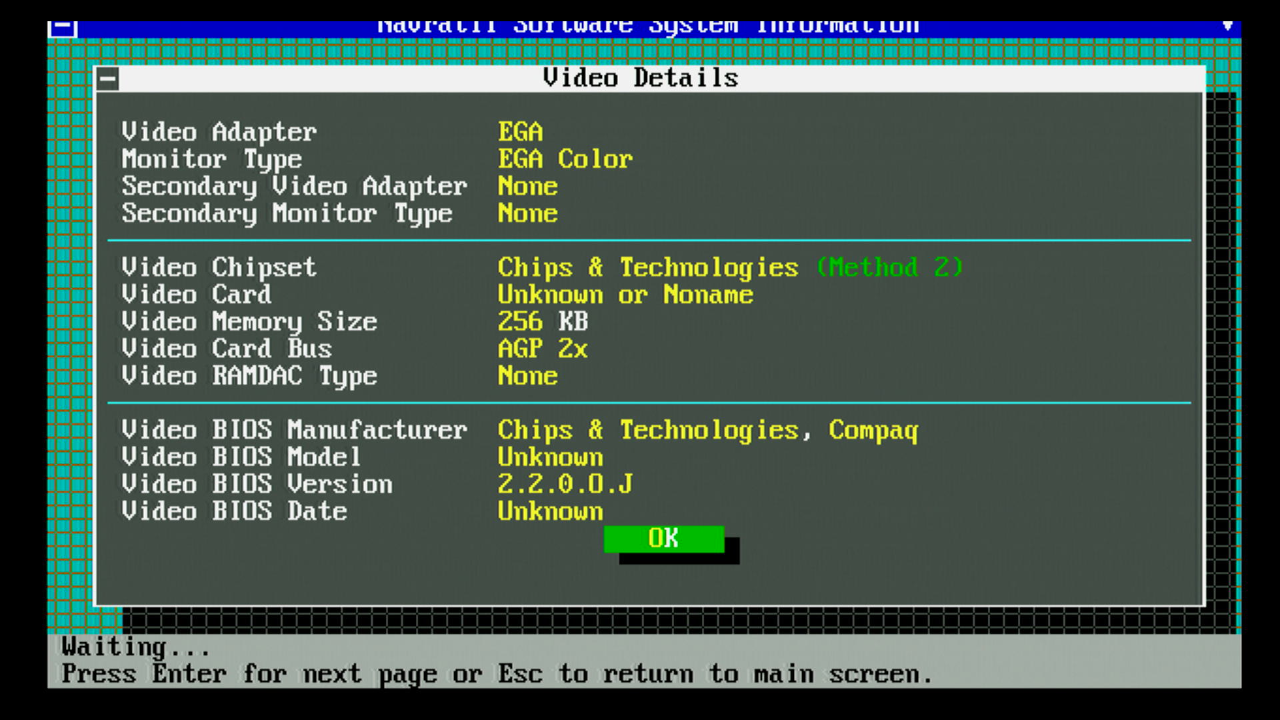Click the 2.2.0.0.J BIOS version value
Image resolution: width=1280 pixels, height=720 pixels.
point(565,484)
